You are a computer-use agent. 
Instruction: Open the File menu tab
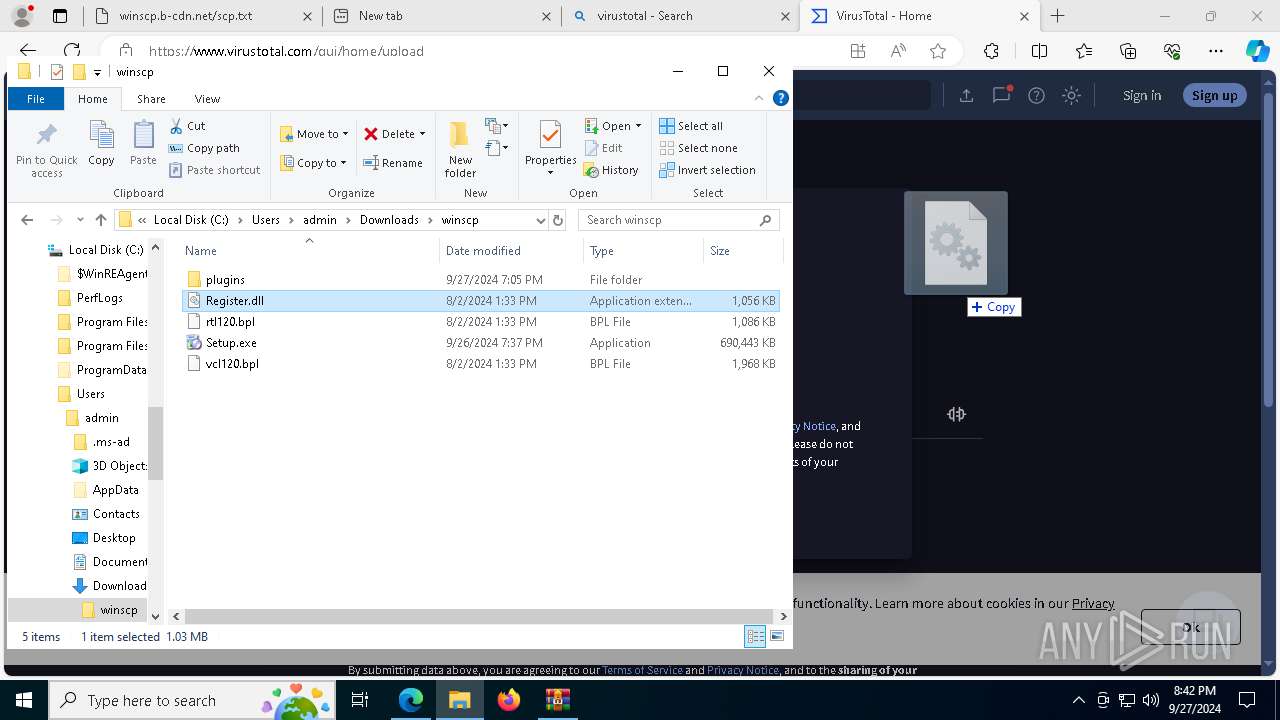tap(36, 99)
